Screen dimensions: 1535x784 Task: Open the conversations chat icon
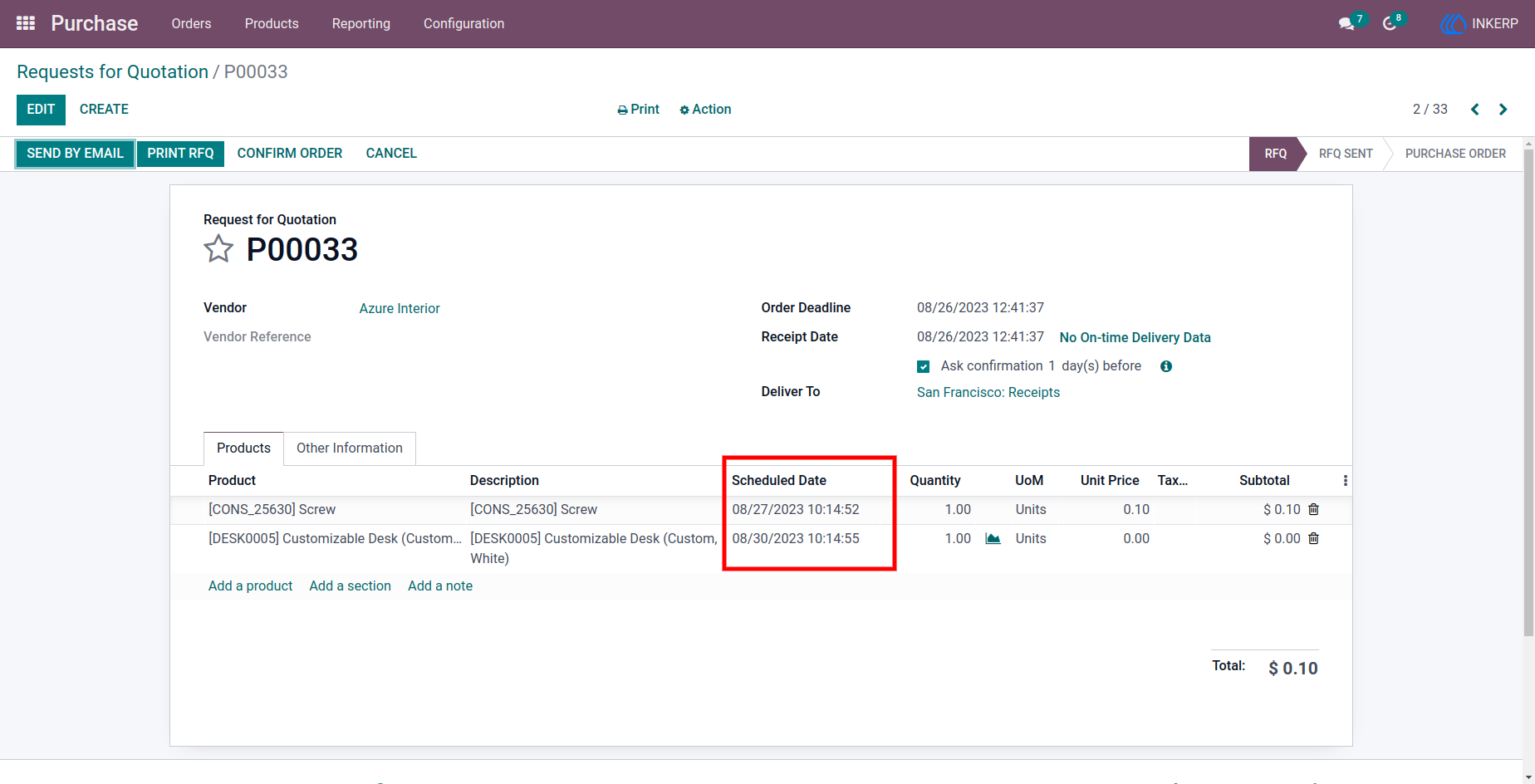[x=1346, y=24]
